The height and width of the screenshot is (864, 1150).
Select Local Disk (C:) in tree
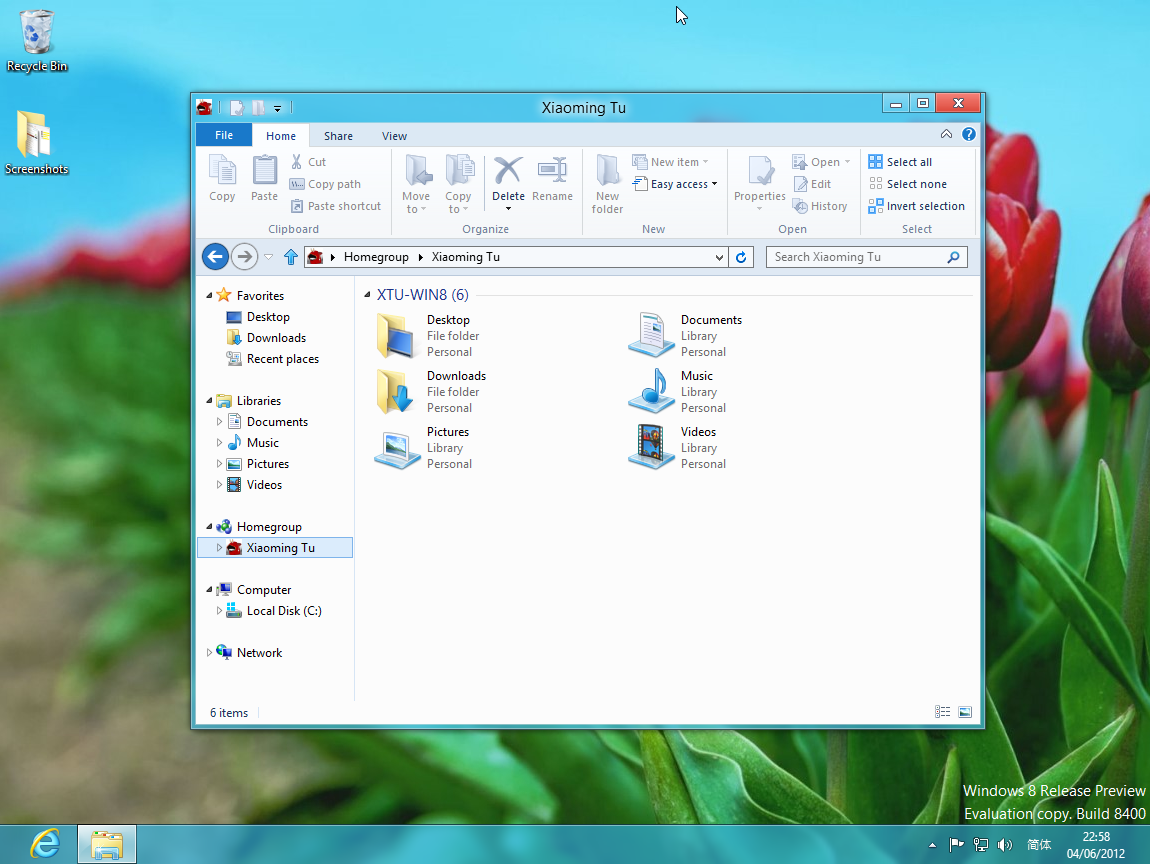click(274, 611)
